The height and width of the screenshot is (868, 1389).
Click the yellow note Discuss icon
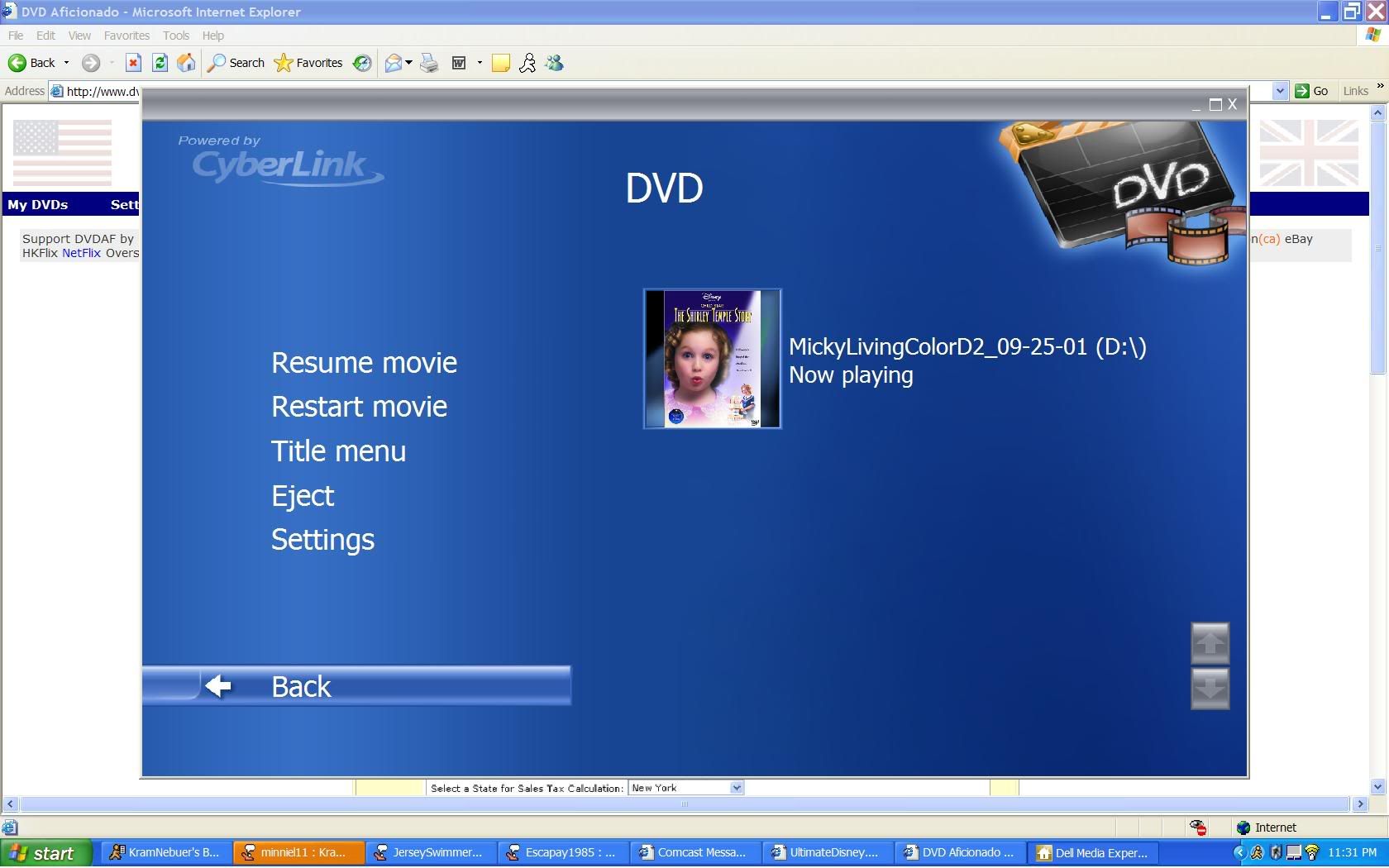(x=501, y=63)
